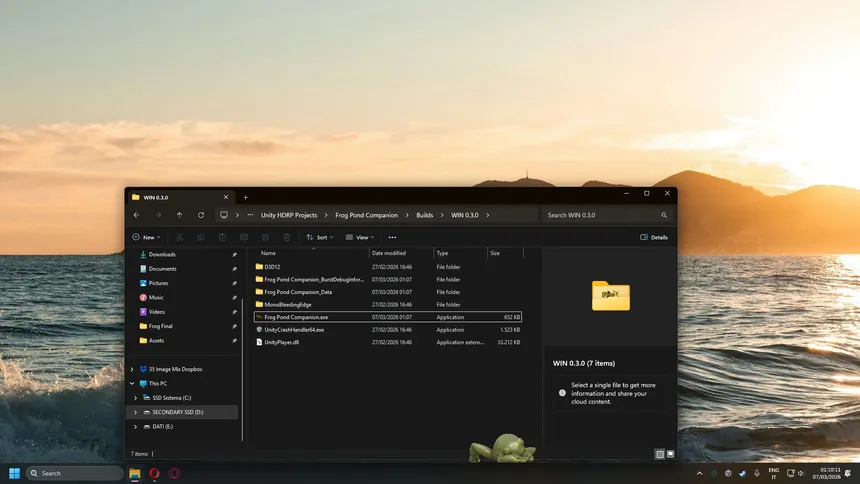Switch to large thumbnails view layout
The height and width of the screenshot is (484, 860).
[670, 454]
